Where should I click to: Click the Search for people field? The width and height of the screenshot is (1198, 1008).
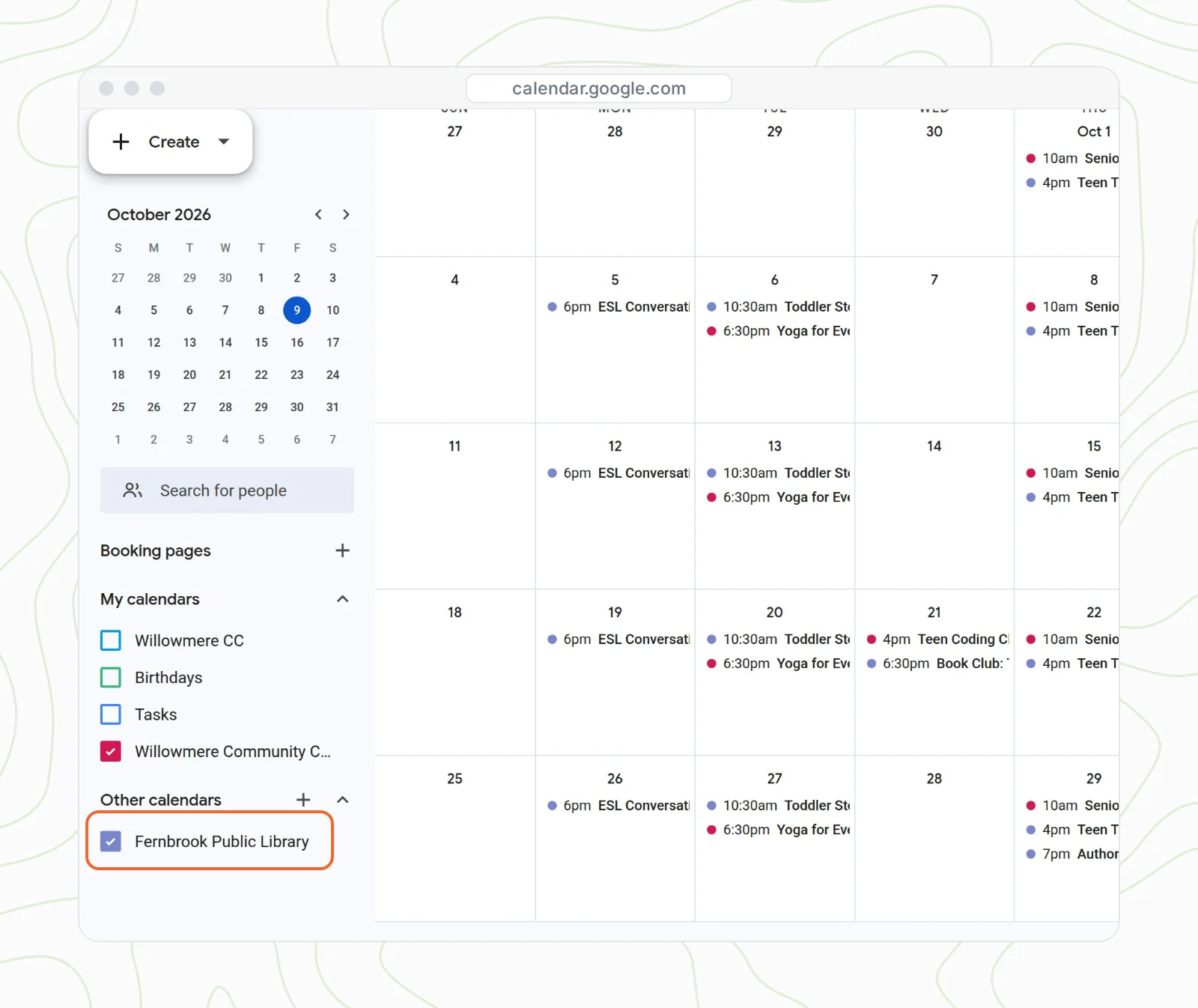point(227,491)
